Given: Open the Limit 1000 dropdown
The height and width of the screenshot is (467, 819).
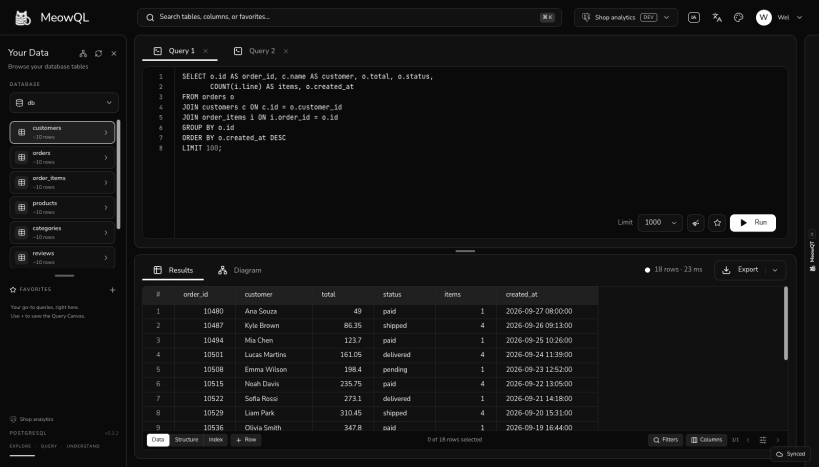Looking at the screenshot, I should coord(660,223).
